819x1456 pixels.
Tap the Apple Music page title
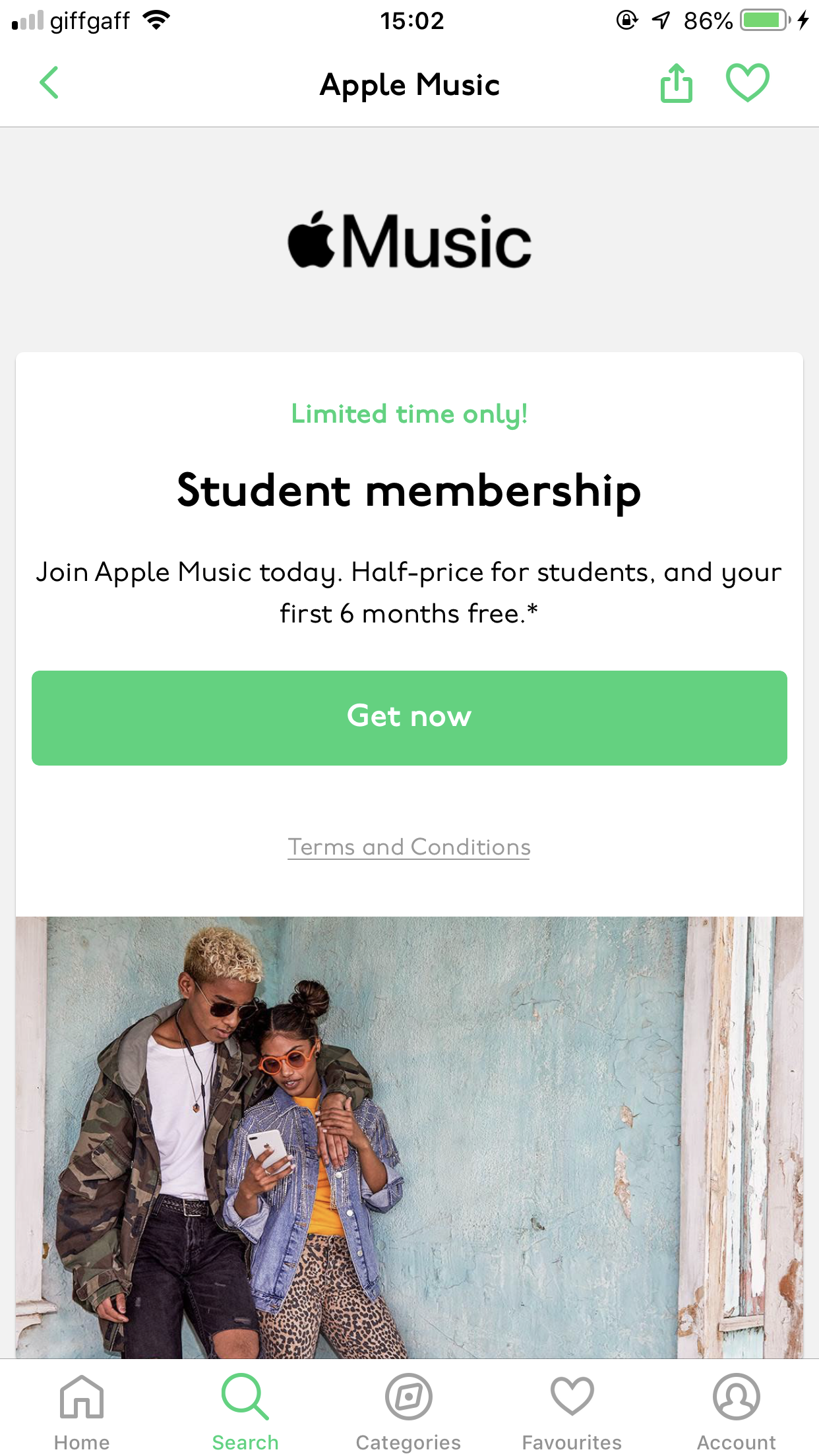pyautogui.click(x=409, y=85)
